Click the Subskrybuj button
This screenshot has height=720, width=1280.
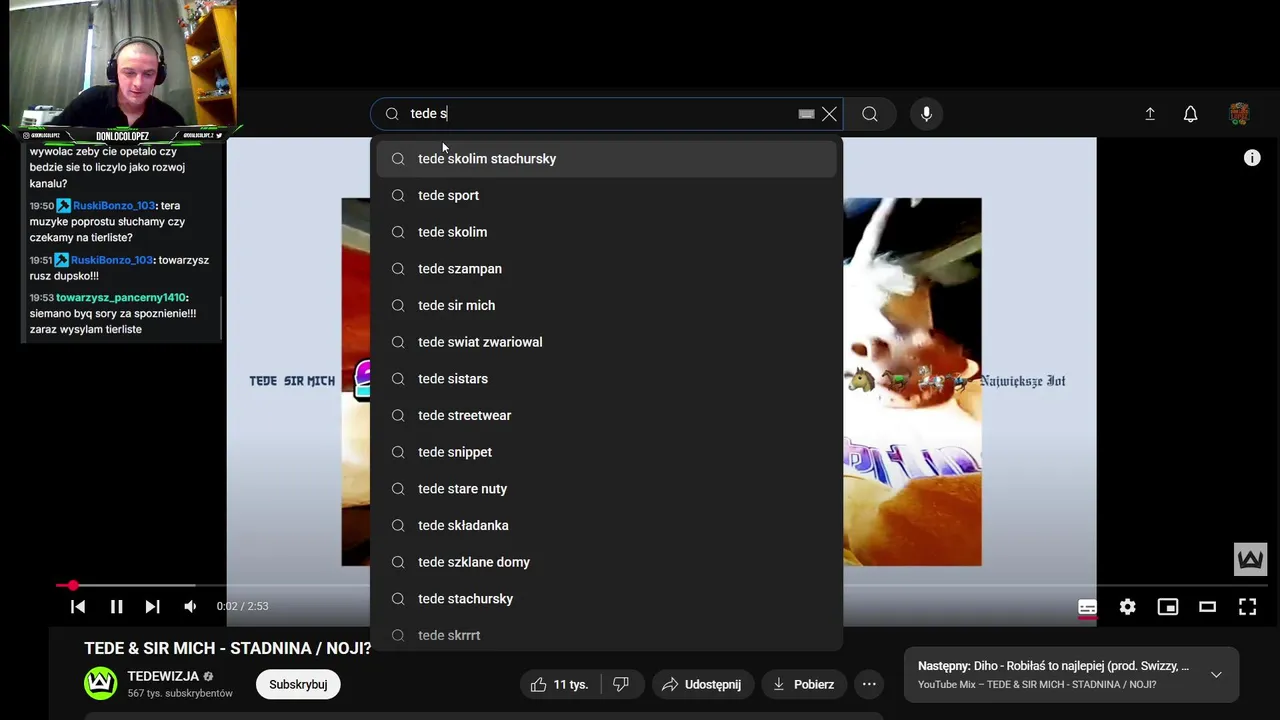coord(298,684)
